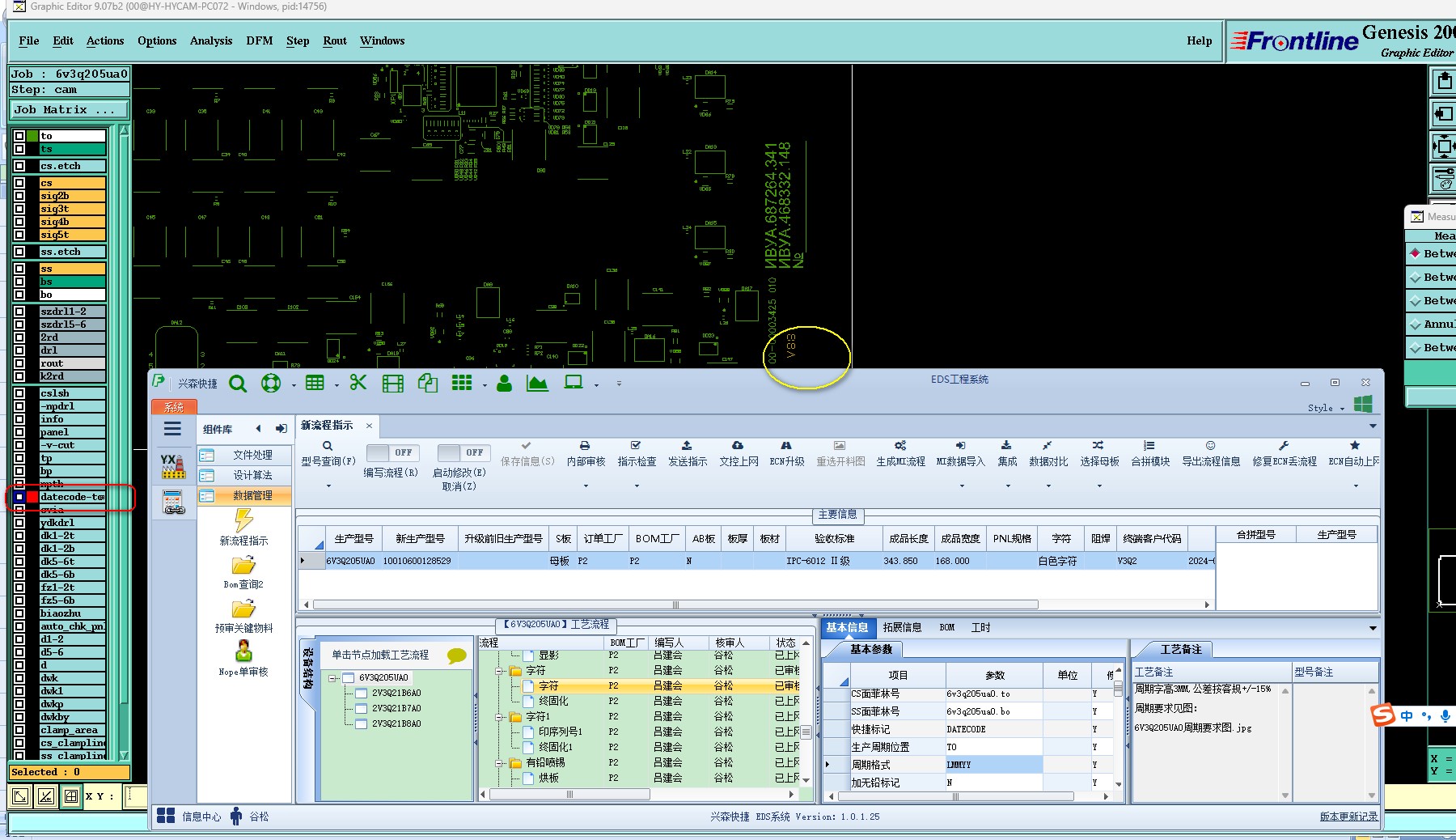Switch to the 工时 tab
The image size is (1456, 840).
980,627
